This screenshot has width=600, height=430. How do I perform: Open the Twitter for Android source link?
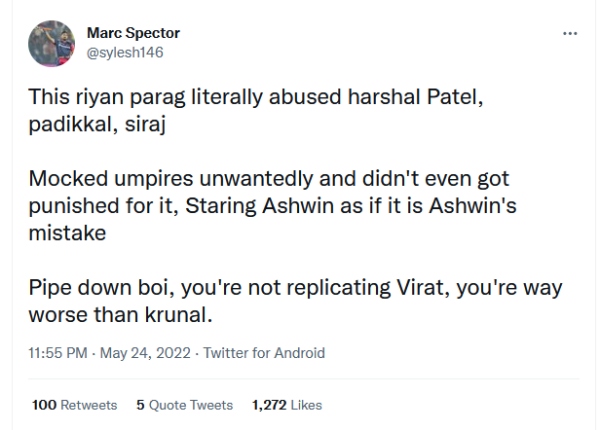(264, 353)
